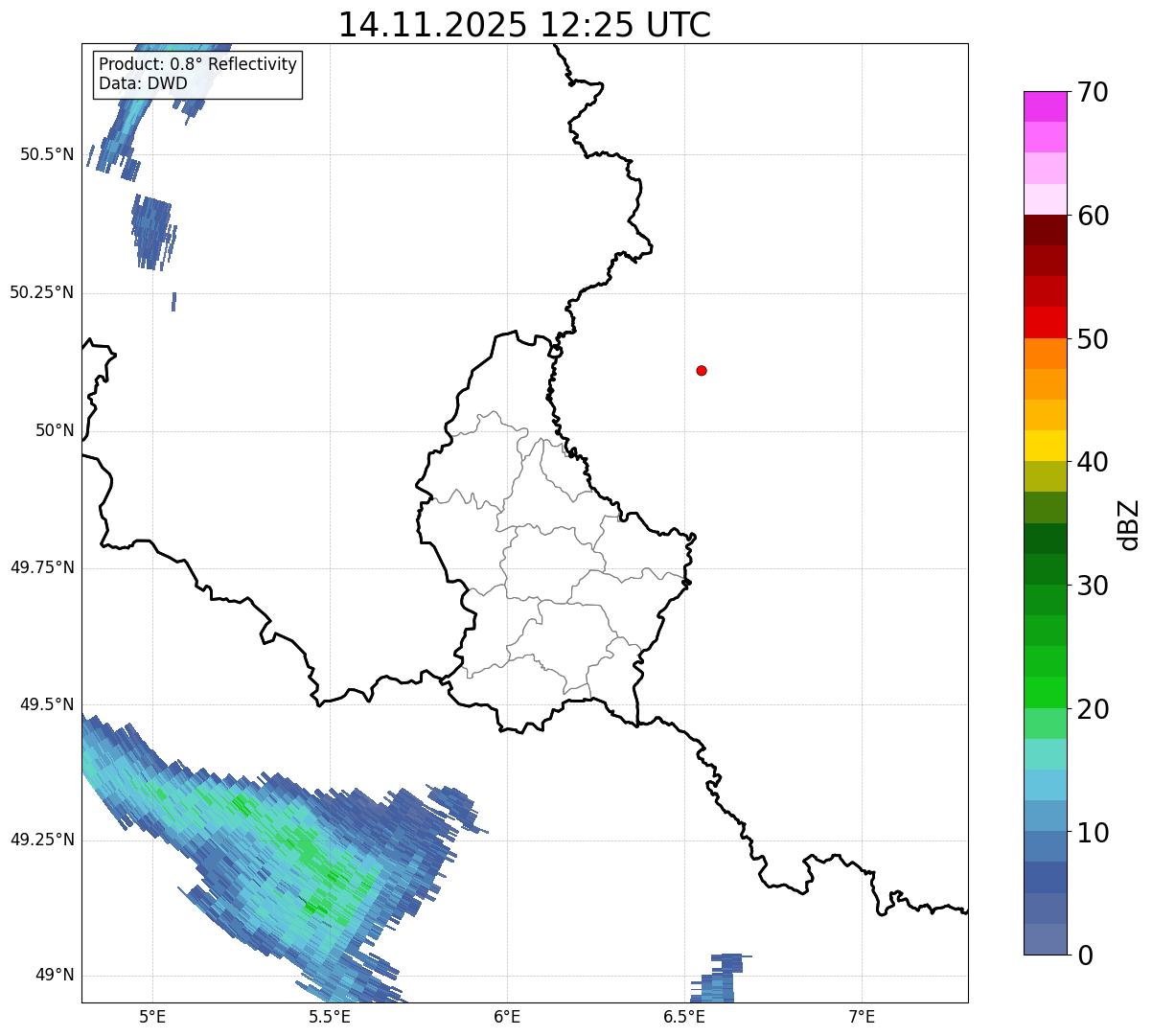Click the 5°E longitude label
This screenshot has width=1152, height=1036.
click(x=152, y=1016)
